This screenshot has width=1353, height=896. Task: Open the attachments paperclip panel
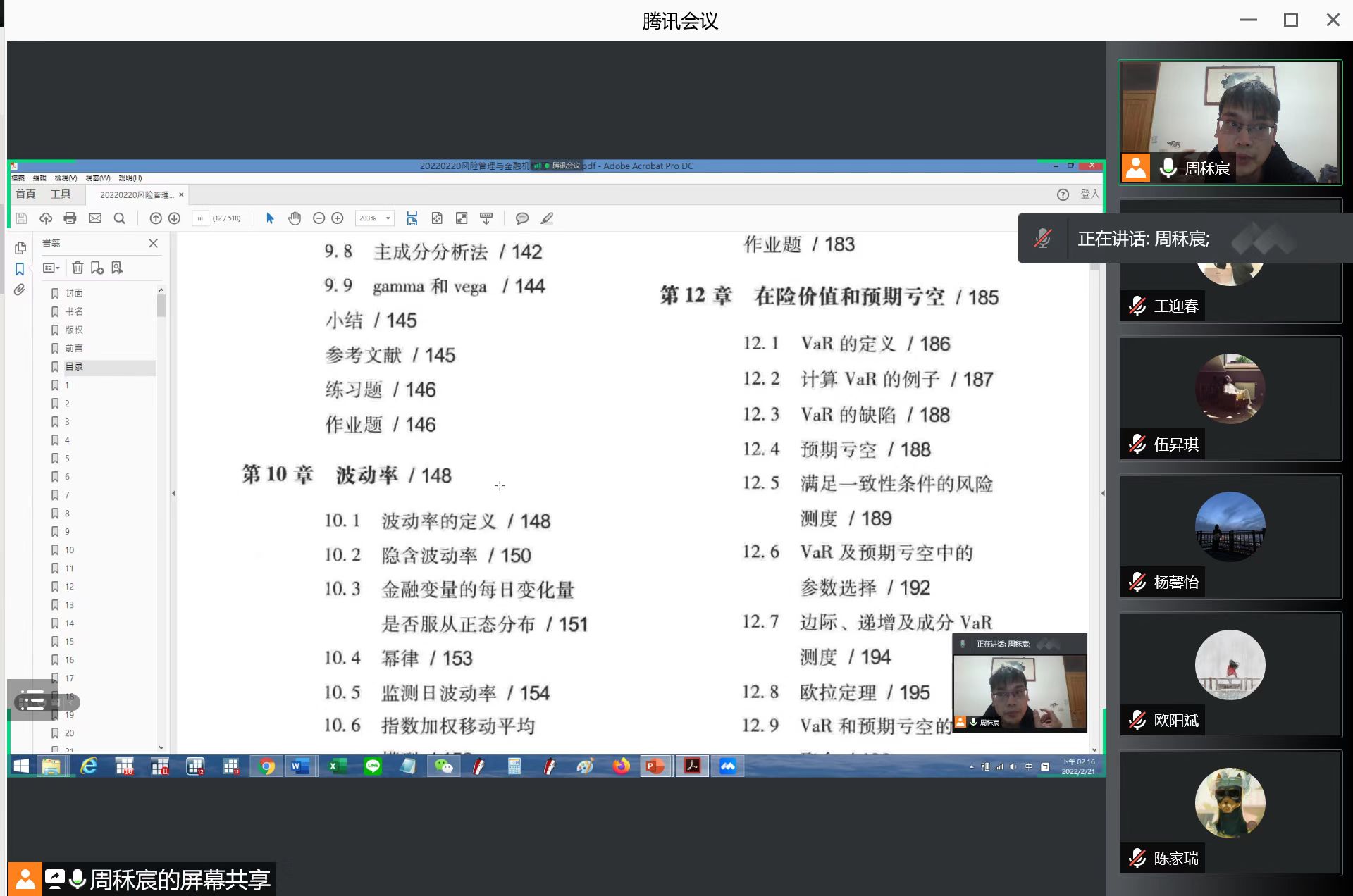(20, 290)
